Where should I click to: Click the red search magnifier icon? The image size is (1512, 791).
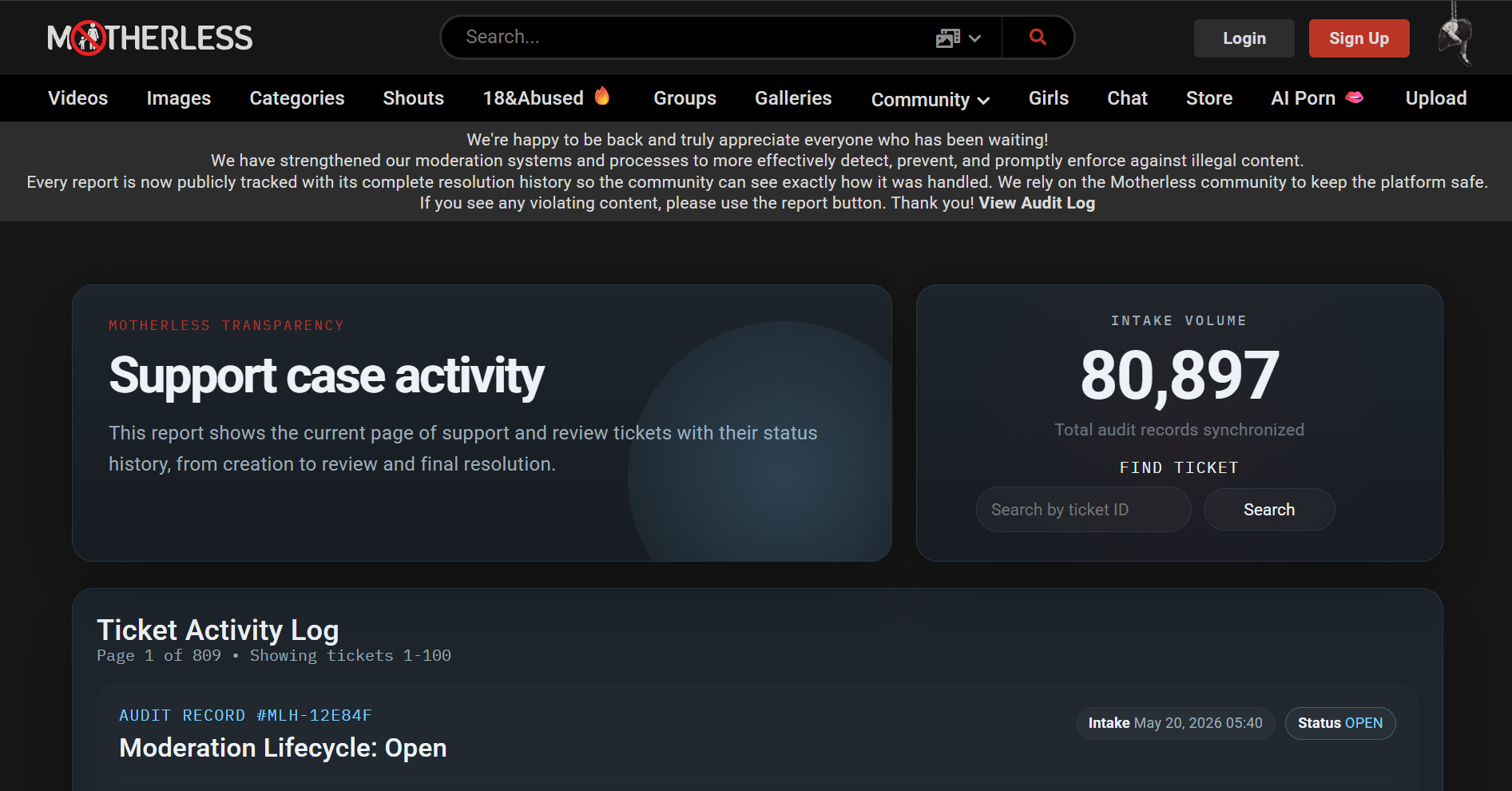click(x=1038, y=37)
